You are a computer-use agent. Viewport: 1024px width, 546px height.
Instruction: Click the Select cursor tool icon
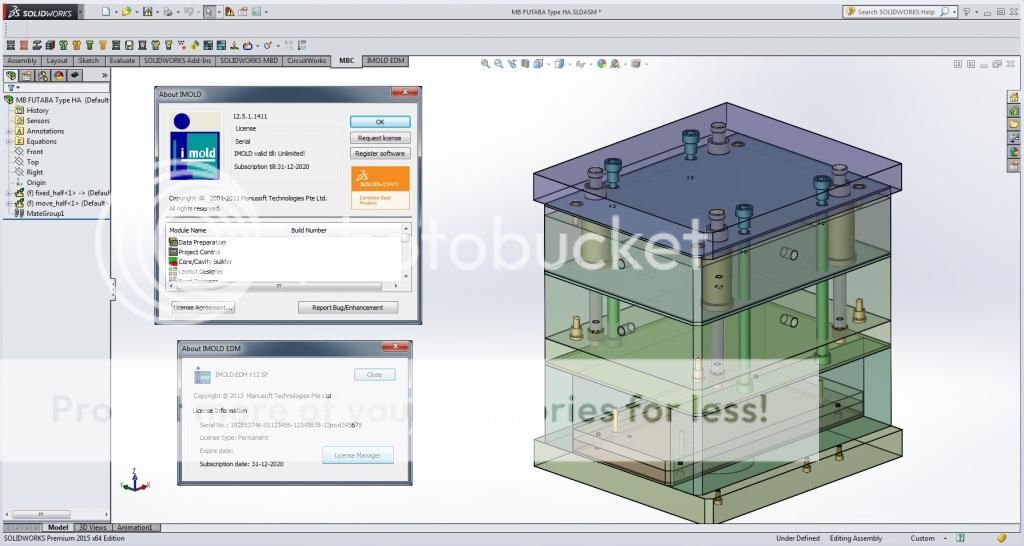pyautogui.click(x=209, y=11)
